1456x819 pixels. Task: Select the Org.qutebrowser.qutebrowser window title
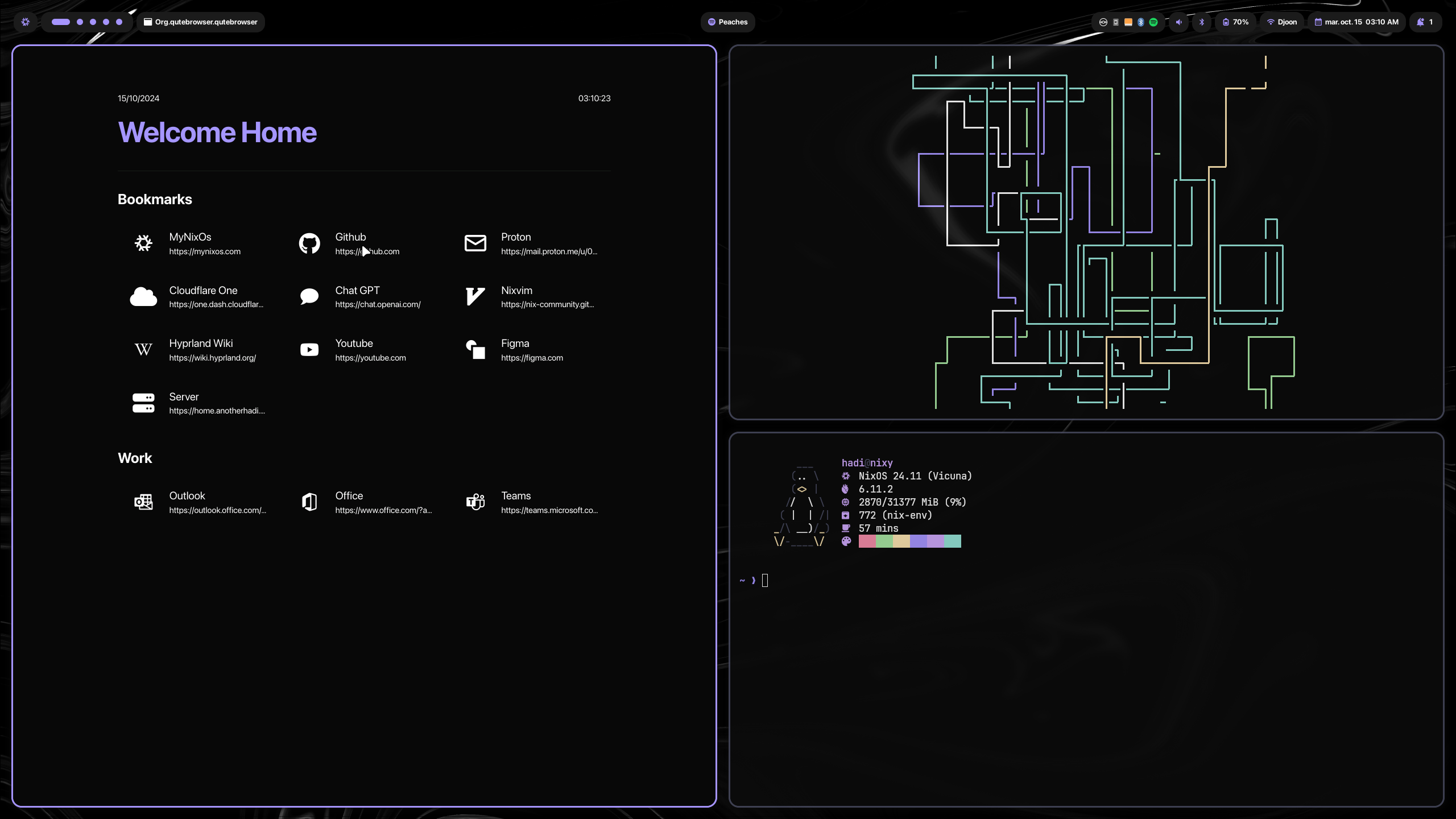(x=201, y=22)
